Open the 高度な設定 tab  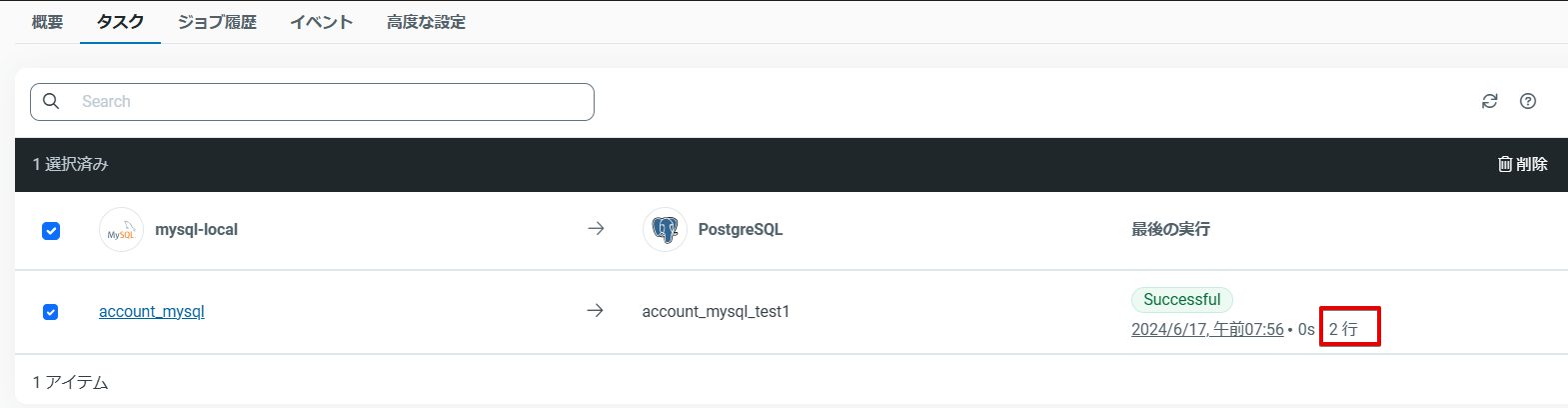426,22
